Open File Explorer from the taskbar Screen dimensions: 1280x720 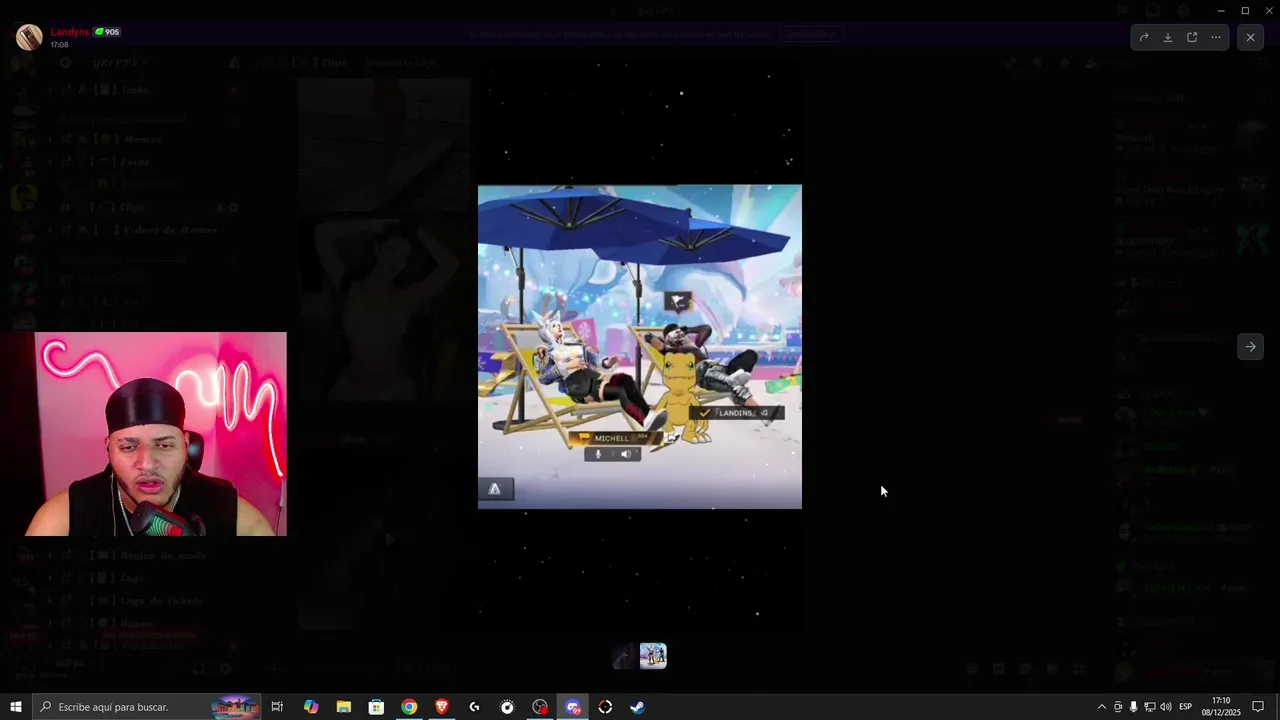343,707
